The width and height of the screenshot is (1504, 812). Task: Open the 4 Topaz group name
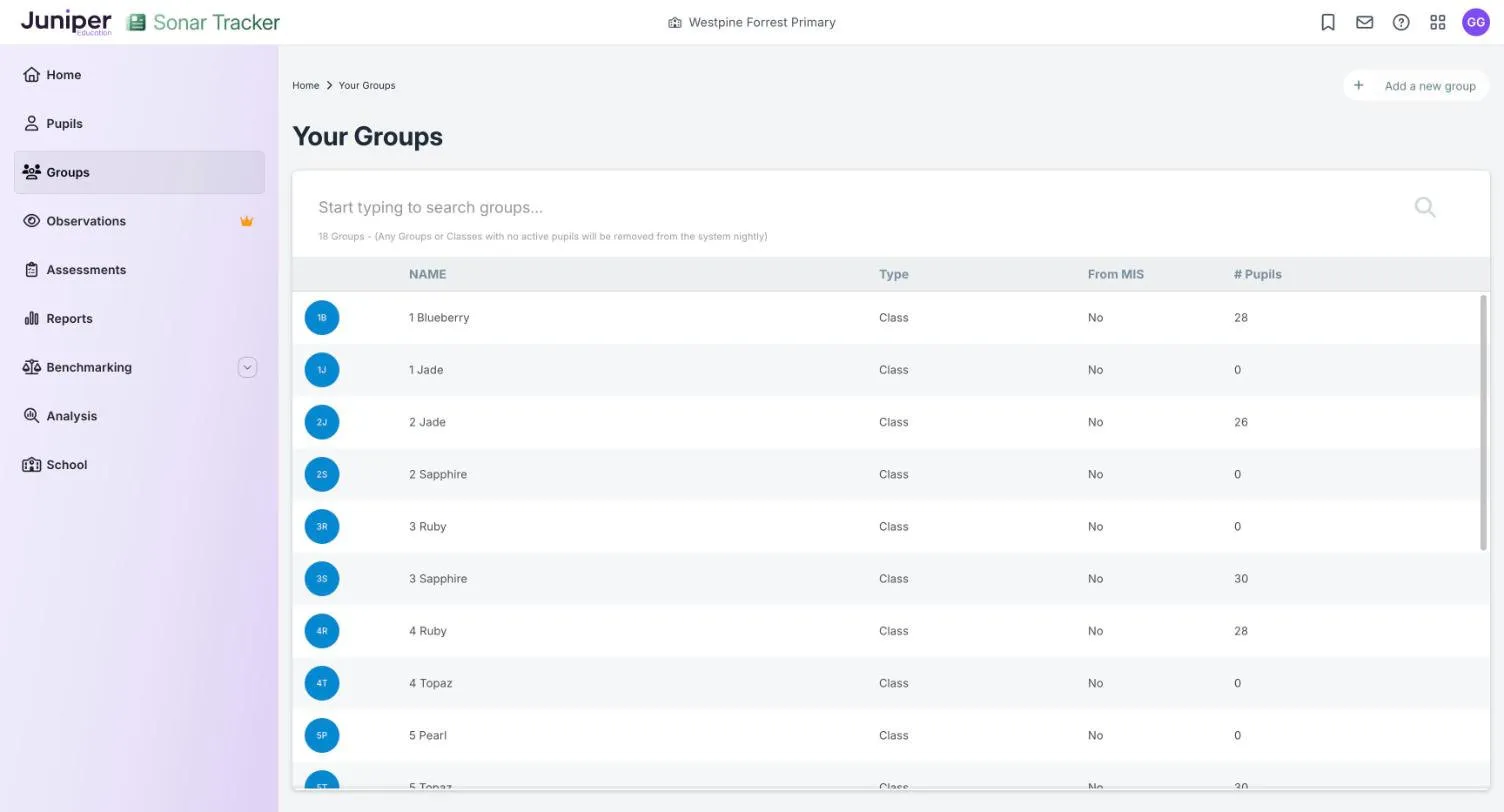[430, 683]
